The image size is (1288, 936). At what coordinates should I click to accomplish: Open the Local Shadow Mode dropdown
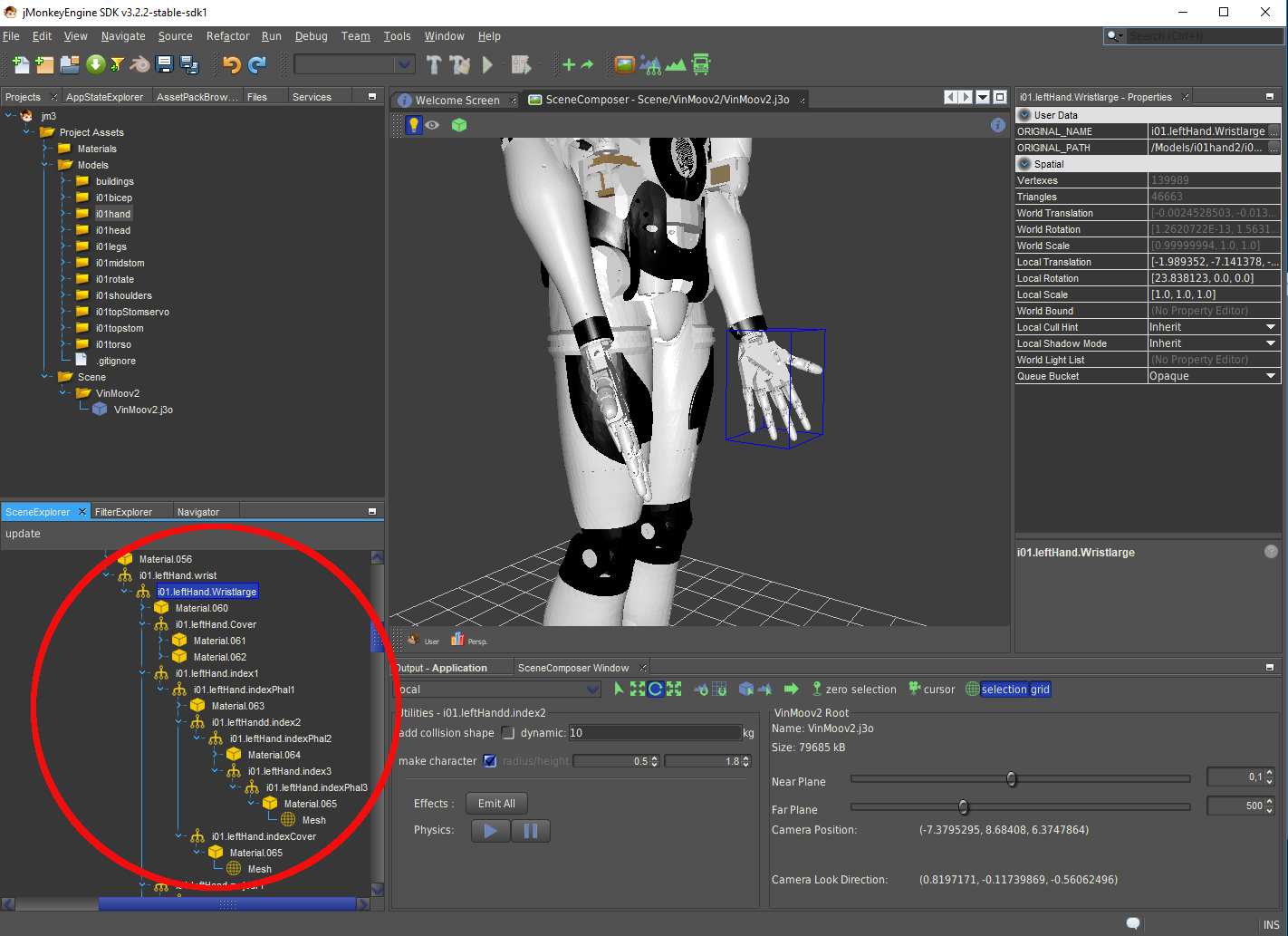(x=1214, y=343)
